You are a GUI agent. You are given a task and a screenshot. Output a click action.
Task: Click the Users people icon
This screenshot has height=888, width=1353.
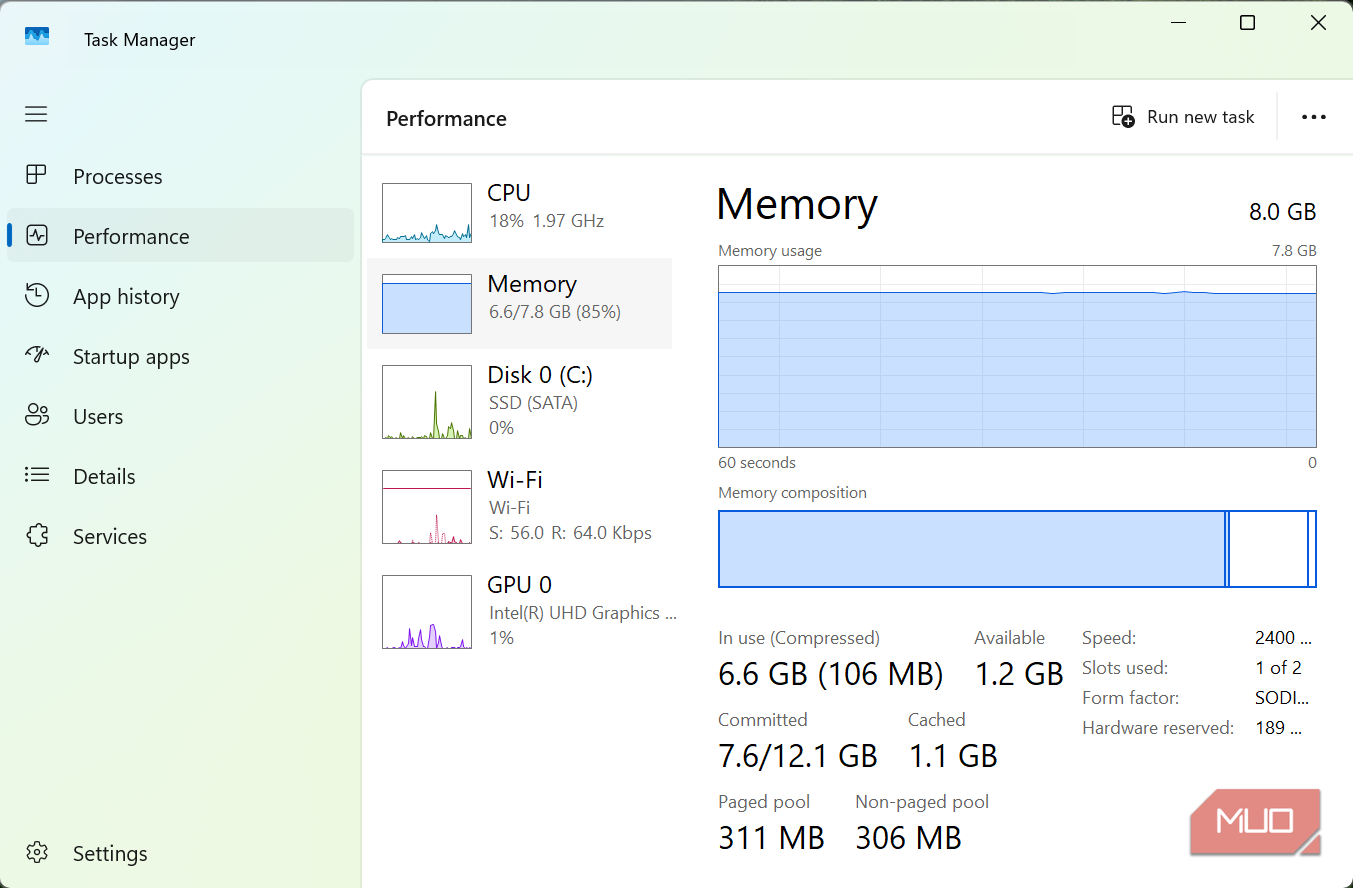[x=37, y=416]
